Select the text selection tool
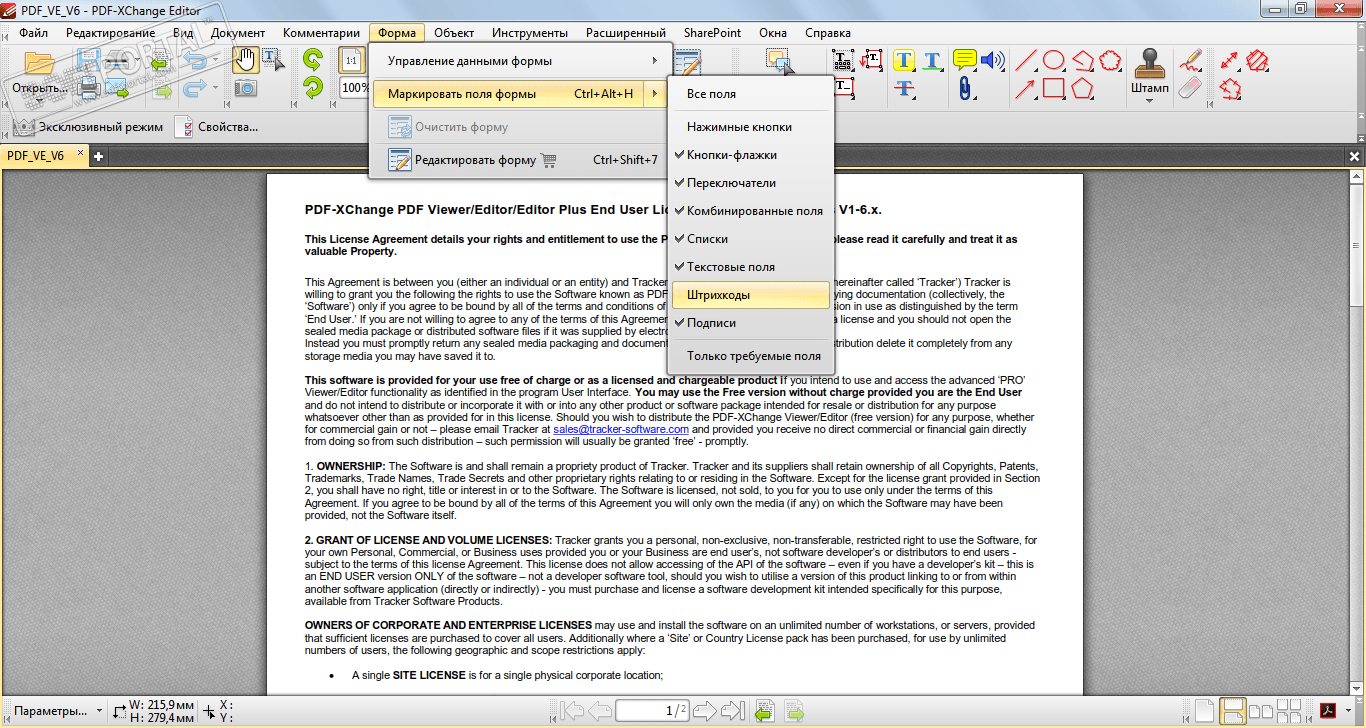 click(x=273, y=60)
